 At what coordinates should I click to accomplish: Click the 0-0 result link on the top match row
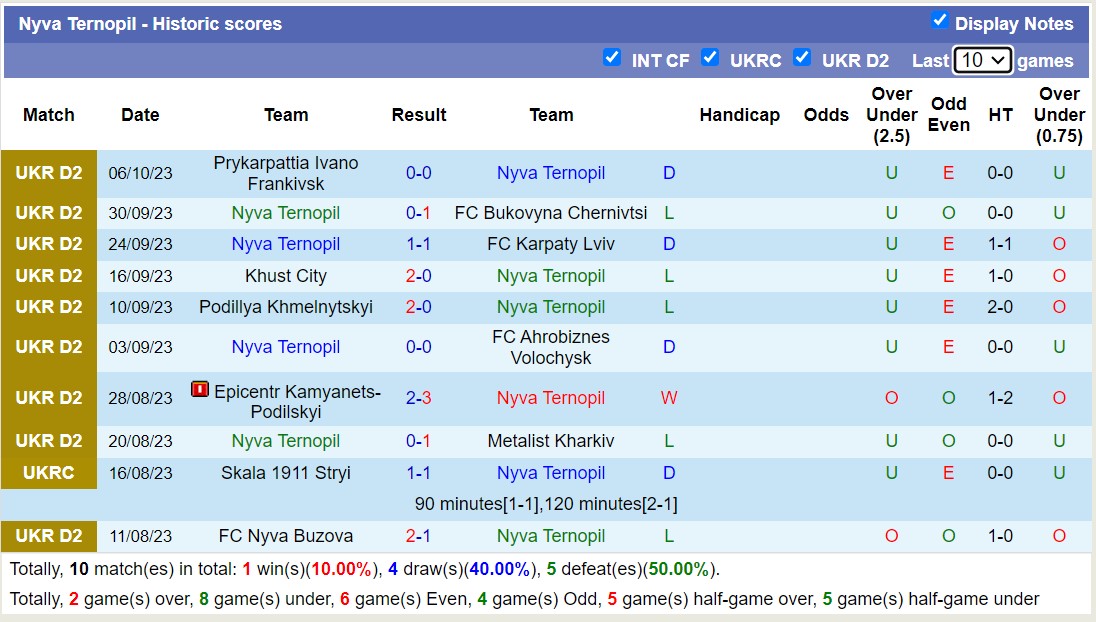[418, 173]
